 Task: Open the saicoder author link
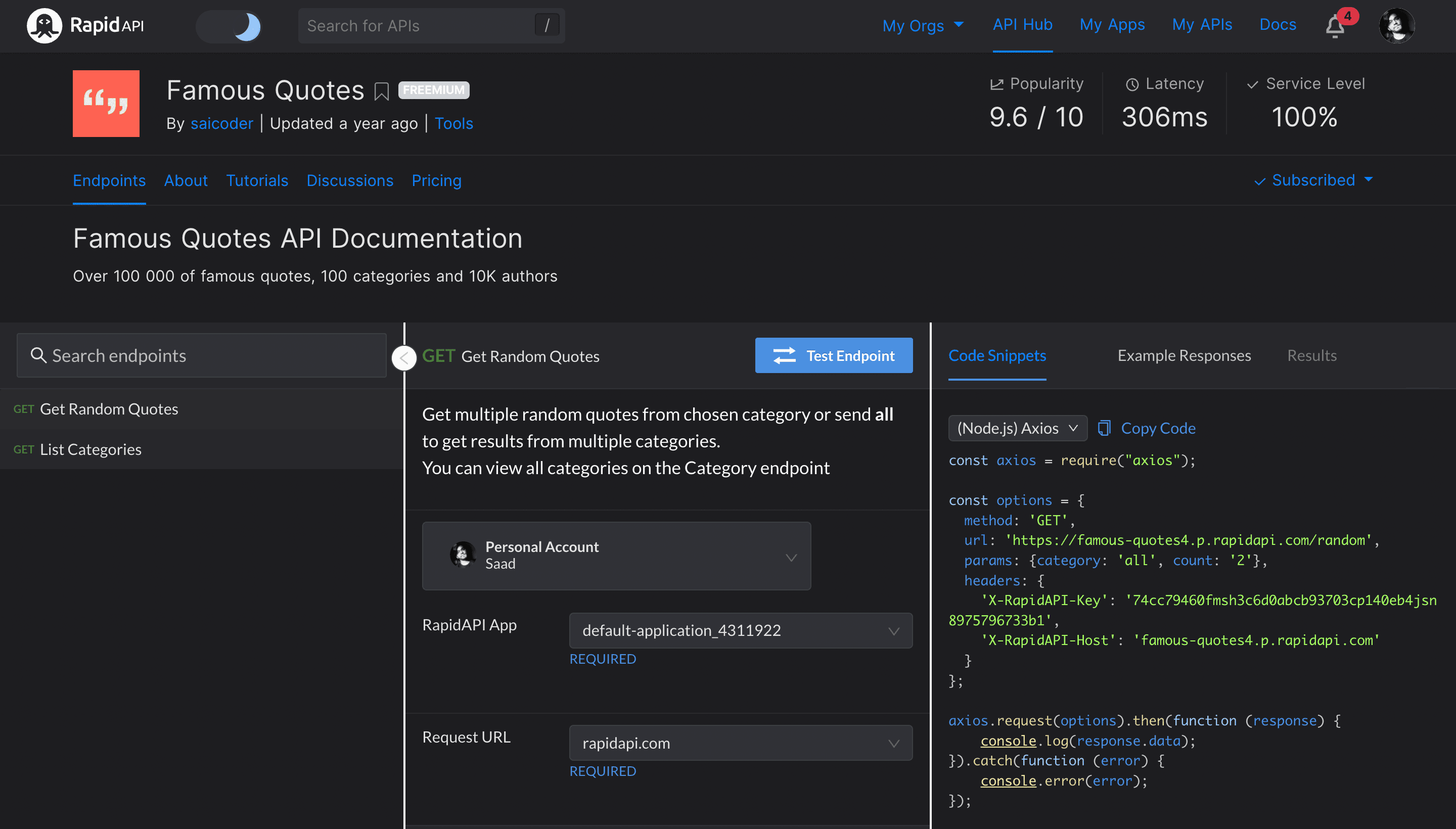[x=221, y=123]
